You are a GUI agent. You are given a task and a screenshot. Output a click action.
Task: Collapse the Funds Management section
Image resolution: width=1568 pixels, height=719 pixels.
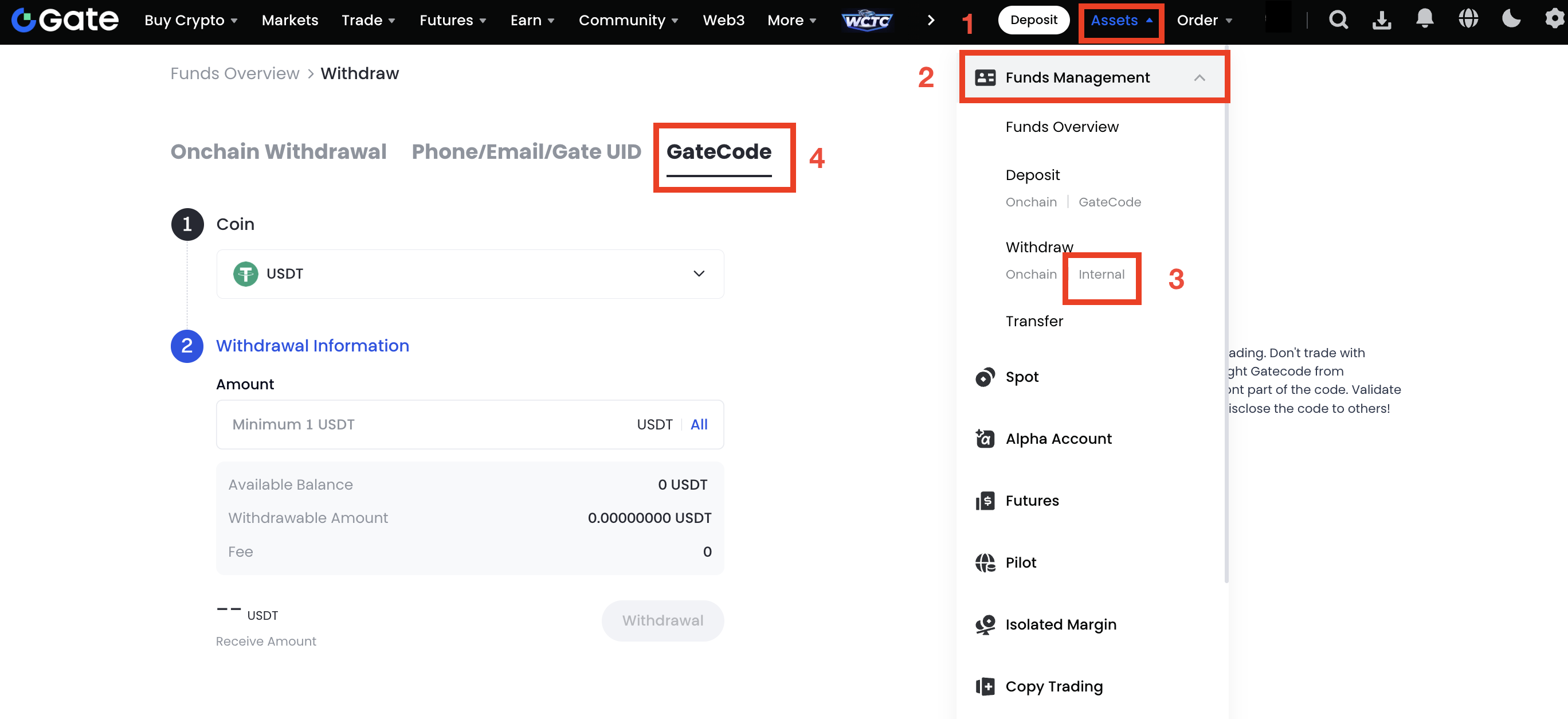(x=1199, y=78)
